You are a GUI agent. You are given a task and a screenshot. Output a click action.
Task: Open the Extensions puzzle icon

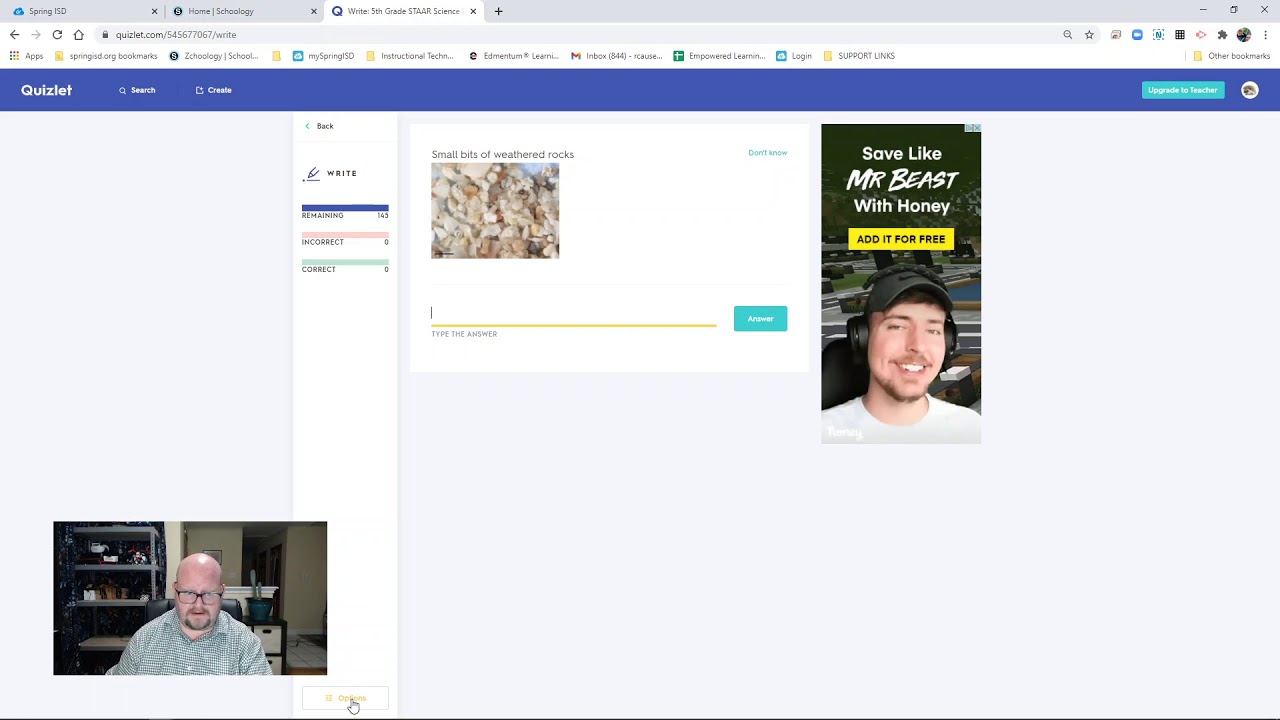tap(1222, 34)
